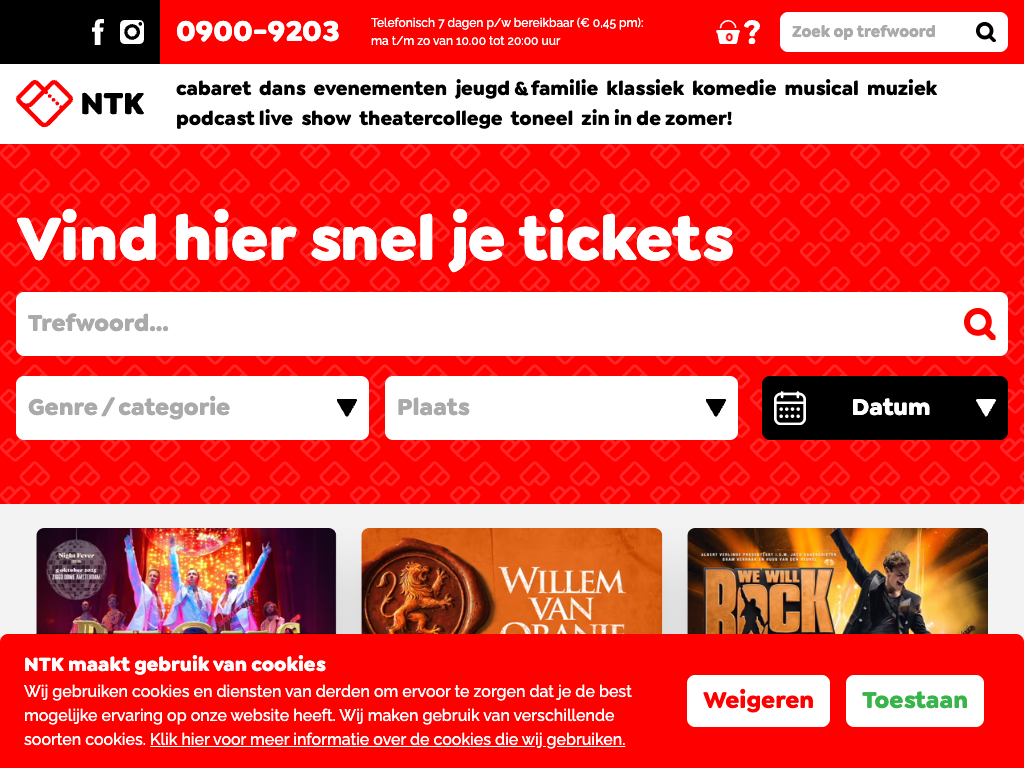
Task: Open the Datum date picker dropdown
Action: 884,408
